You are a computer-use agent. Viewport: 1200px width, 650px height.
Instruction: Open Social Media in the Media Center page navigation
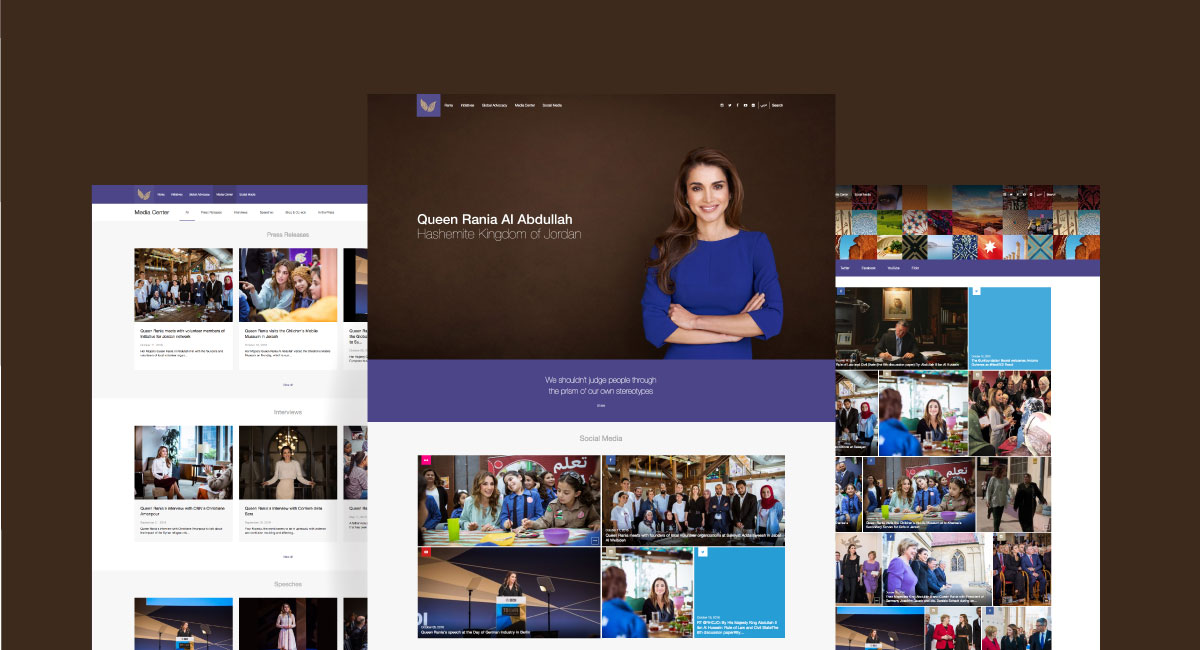coord(247,194)
